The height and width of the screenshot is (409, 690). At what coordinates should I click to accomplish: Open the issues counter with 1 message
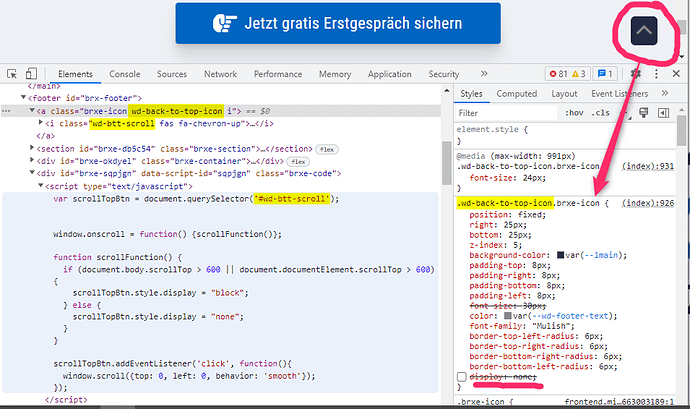[605, 74]
